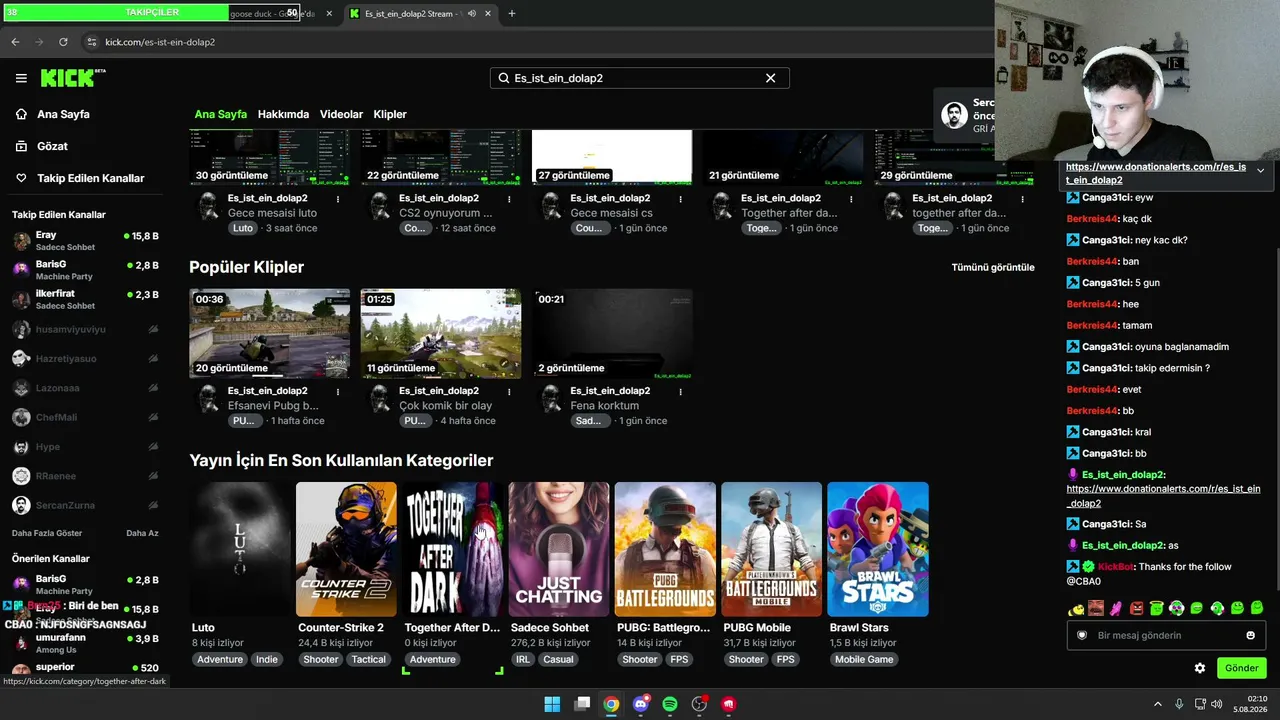Open options menu for Çok komik bir olay clip
This screenshot has height=720, width=1280.
(x=509, y=391)
